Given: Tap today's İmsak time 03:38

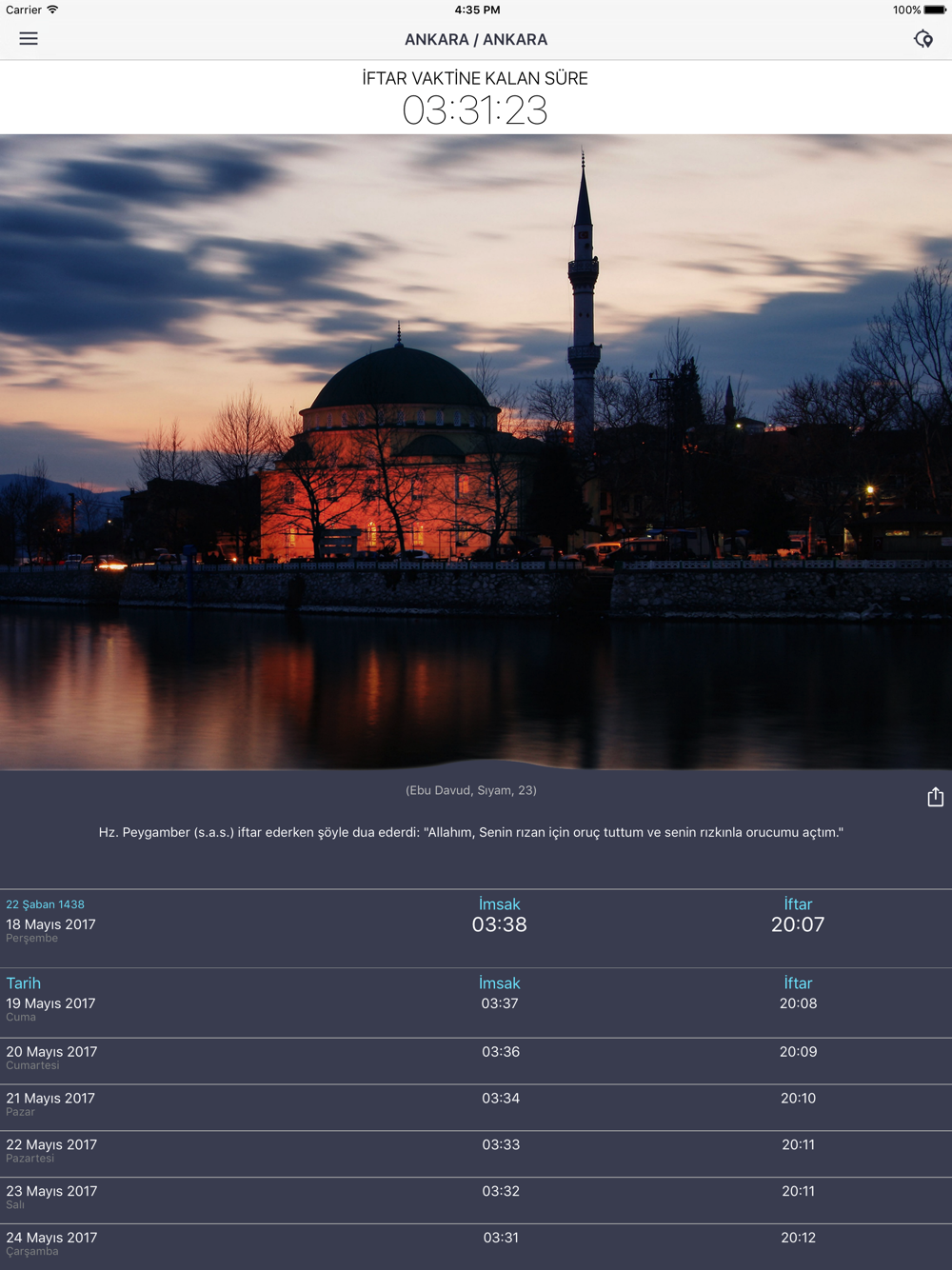Looking at the screenshot, I should pos(499,924).
